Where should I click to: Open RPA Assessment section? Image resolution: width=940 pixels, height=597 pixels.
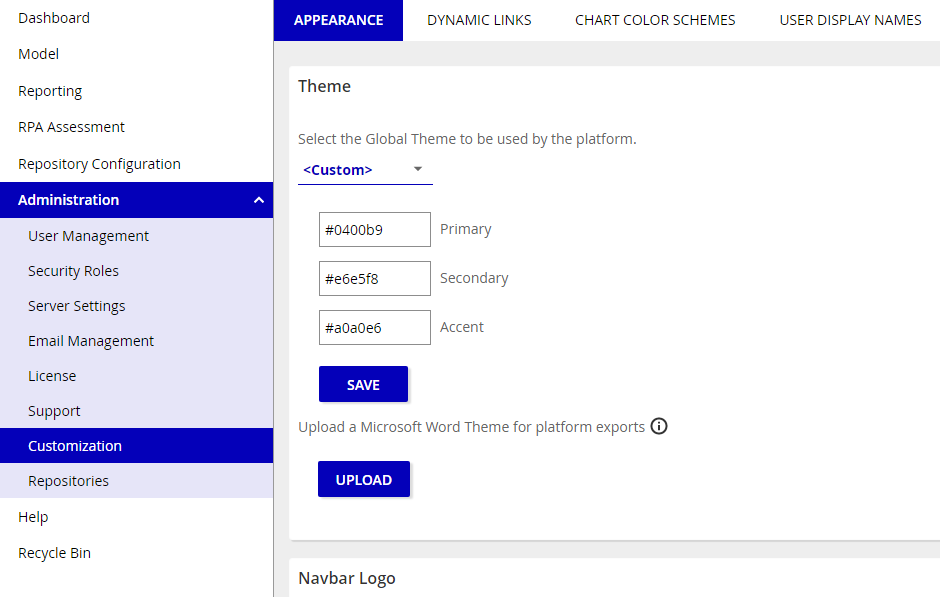click(x=71, y=127)
